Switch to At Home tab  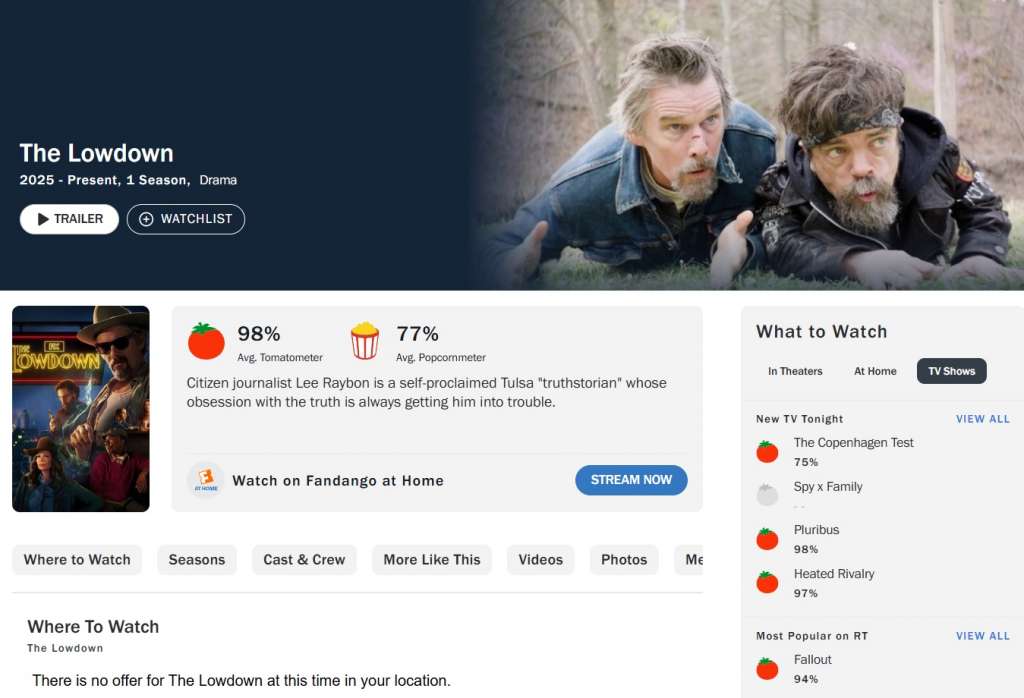click(x=875, y=371)
